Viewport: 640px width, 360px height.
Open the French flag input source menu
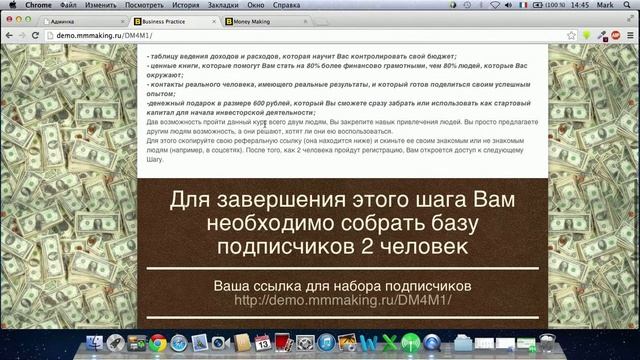[x=523, y=5]
